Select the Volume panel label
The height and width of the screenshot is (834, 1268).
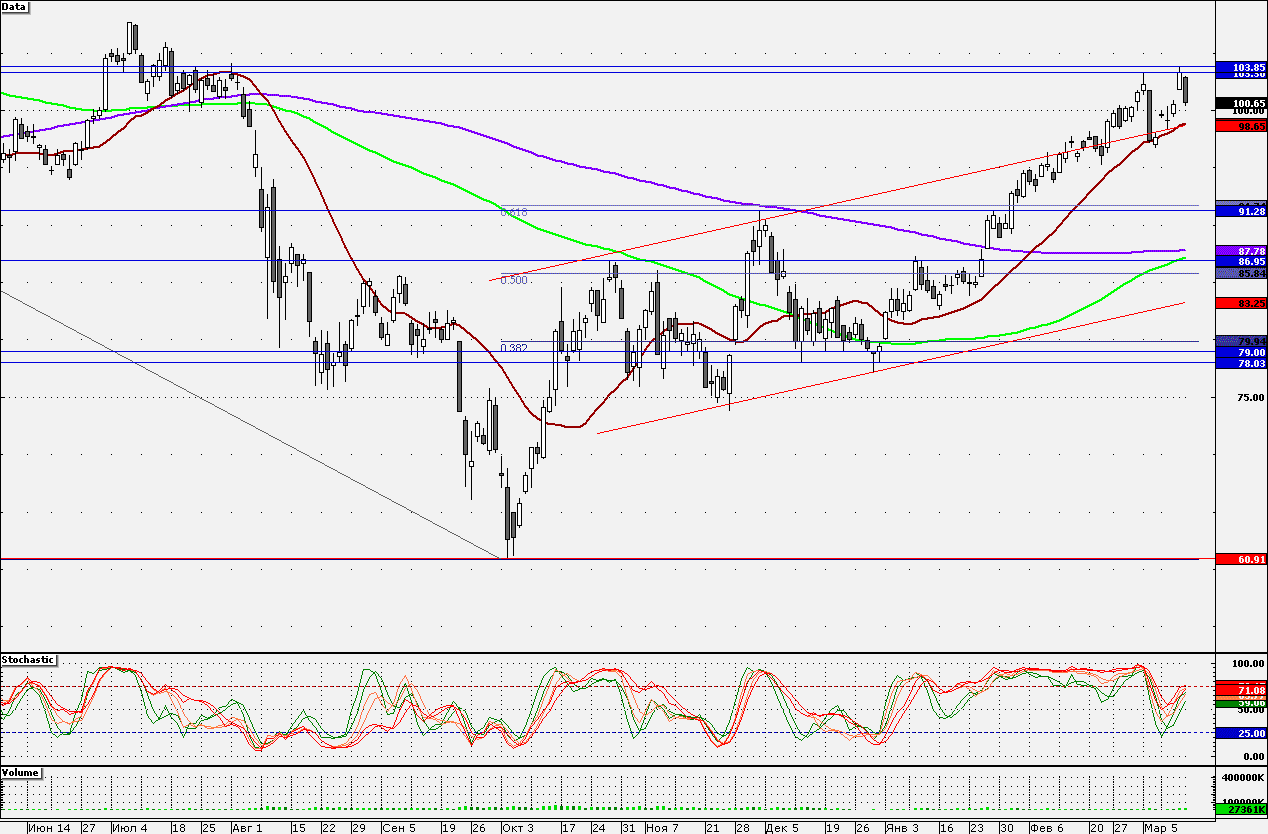tap(21, 773)
